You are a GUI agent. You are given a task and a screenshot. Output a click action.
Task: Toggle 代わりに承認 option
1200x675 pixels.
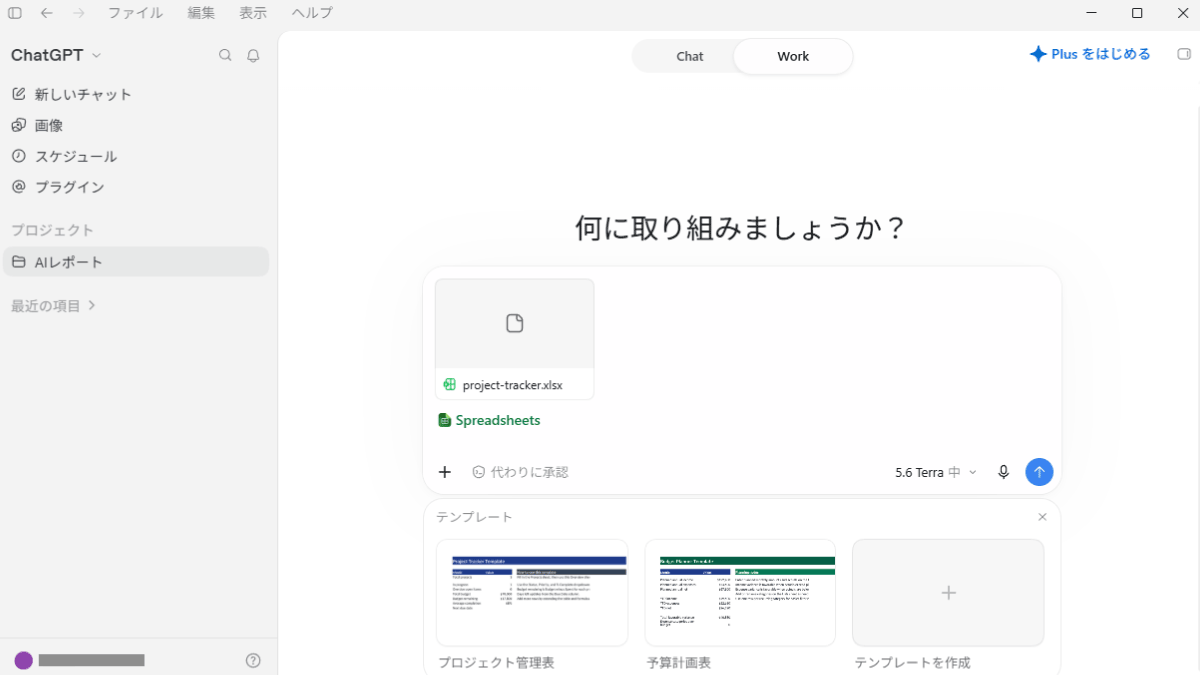(520, 472)
